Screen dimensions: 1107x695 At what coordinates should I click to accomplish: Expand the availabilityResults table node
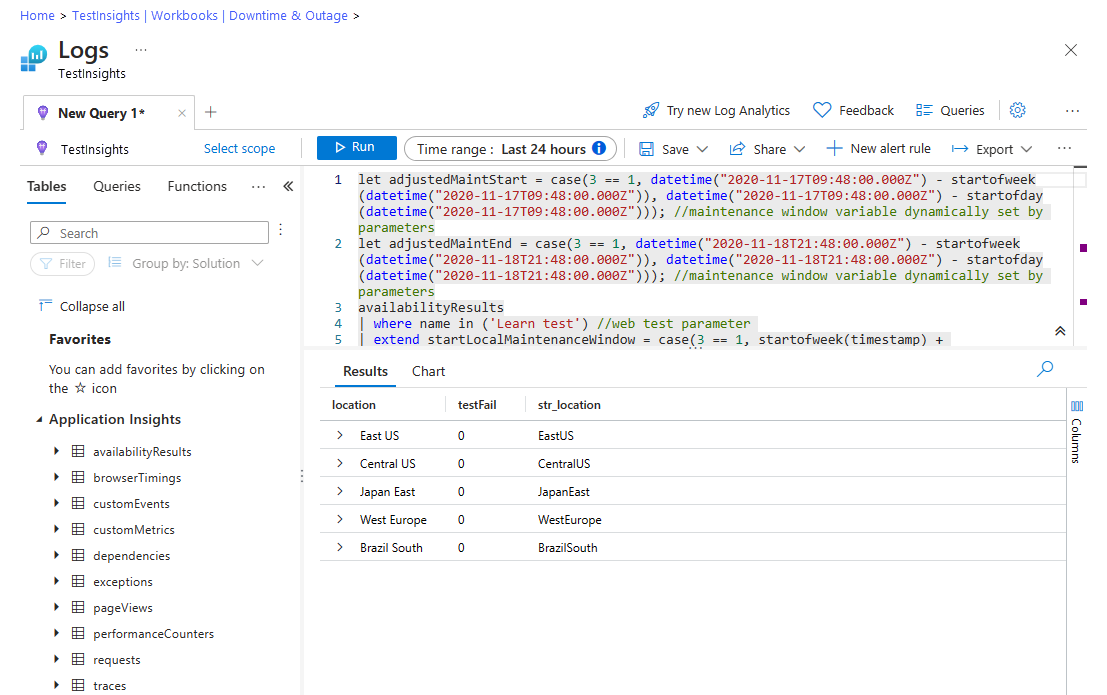[x=57, y=452]
